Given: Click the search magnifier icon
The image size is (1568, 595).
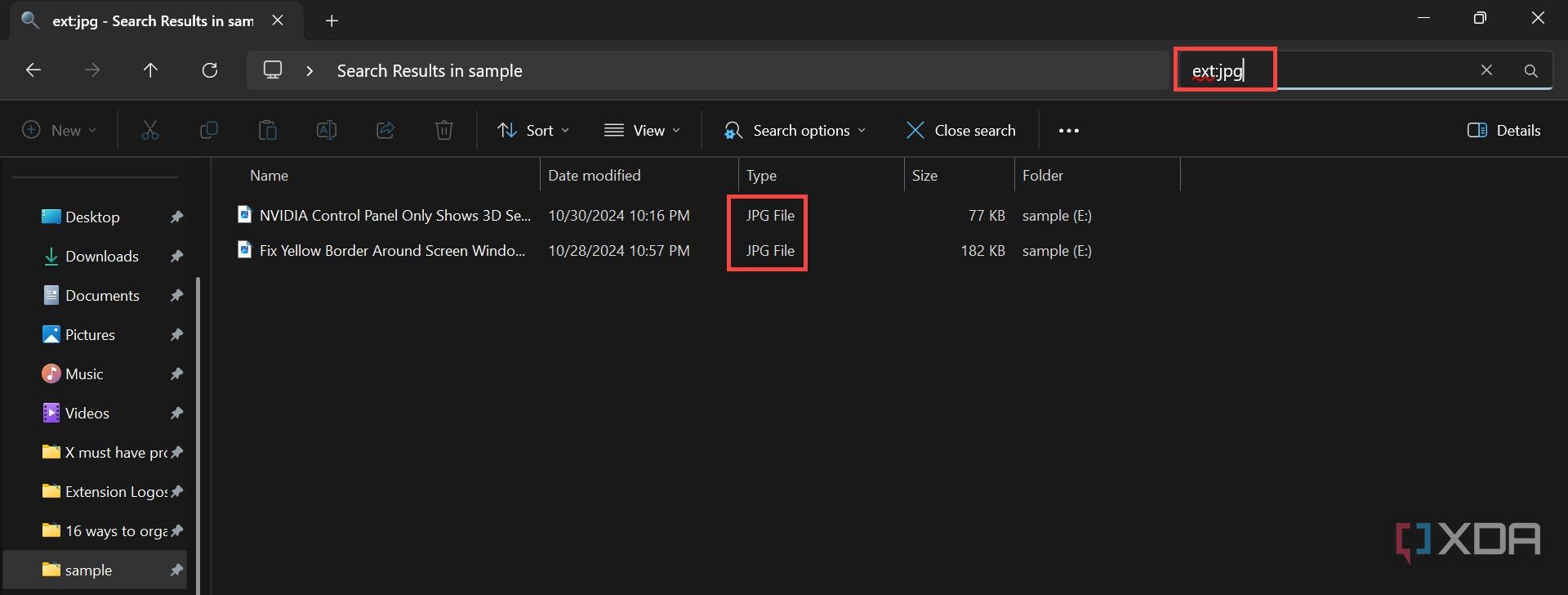Looking at the screenshot, I should (x=1531, y=71).
